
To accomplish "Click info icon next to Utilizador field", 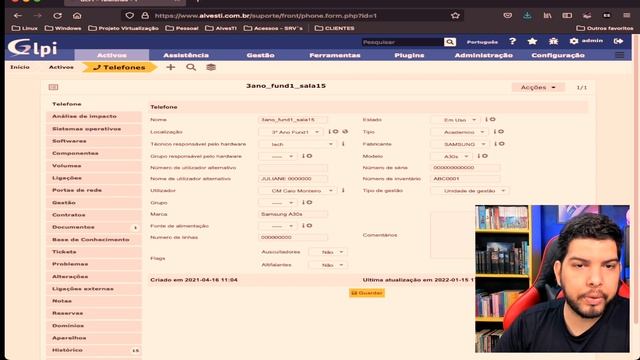I will pos(343,190).
